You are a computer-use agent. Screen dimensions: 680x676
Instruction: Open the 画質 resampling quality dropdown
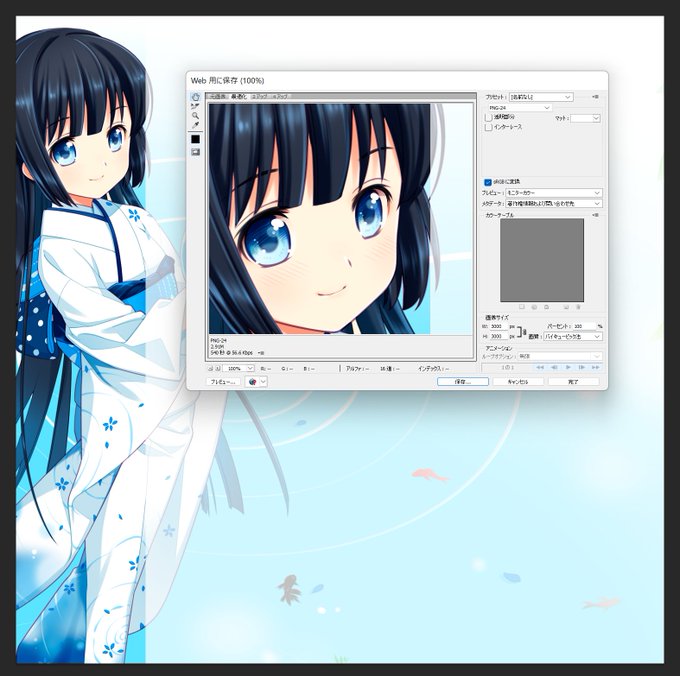coord(572,336)
